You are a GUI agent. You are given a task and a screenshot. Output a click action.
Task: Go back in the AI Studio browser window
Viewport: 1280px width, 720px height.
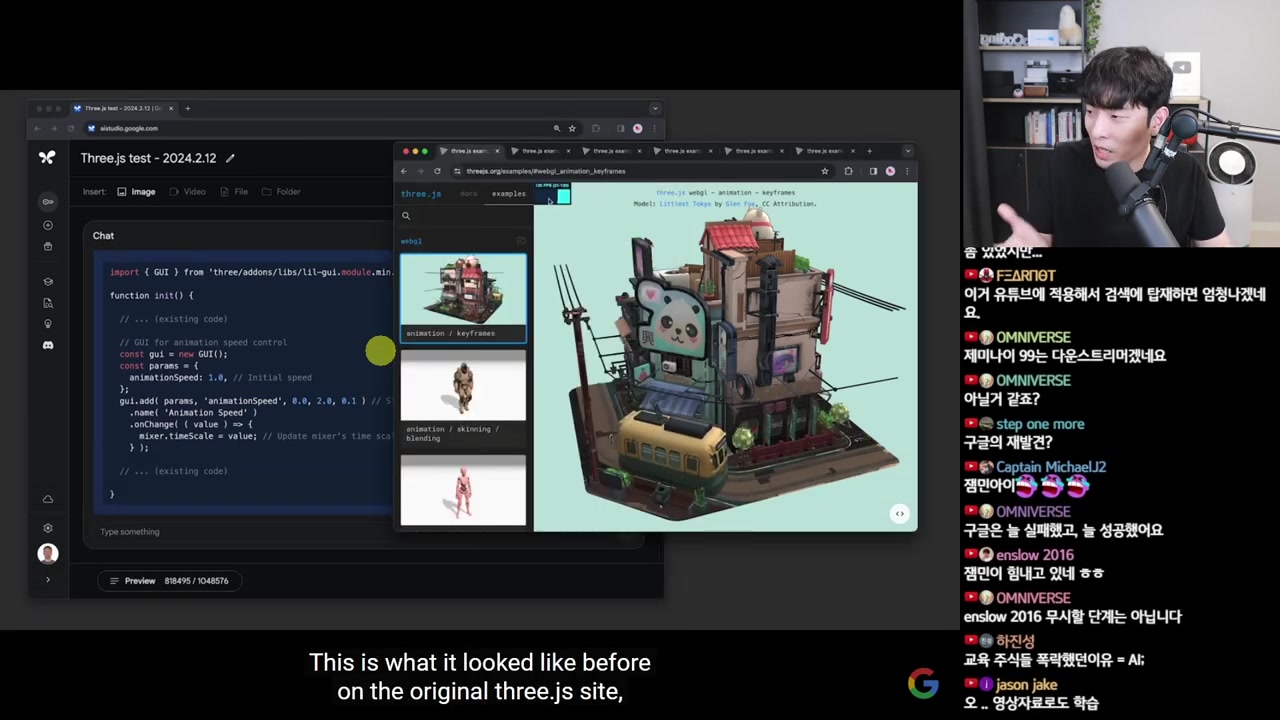click(x=37, y=128)
